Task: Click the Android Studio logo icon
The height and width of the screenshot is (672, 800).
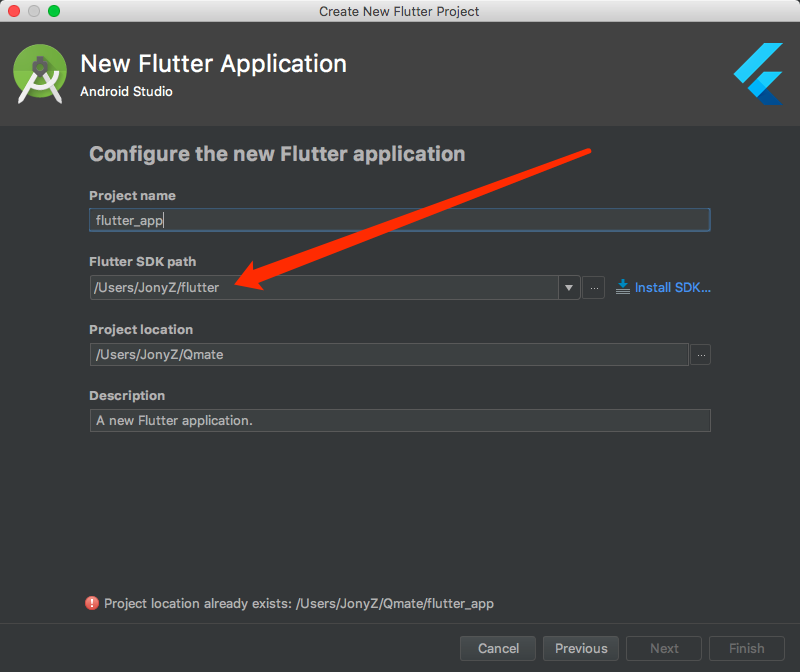Action: (40, 74)
